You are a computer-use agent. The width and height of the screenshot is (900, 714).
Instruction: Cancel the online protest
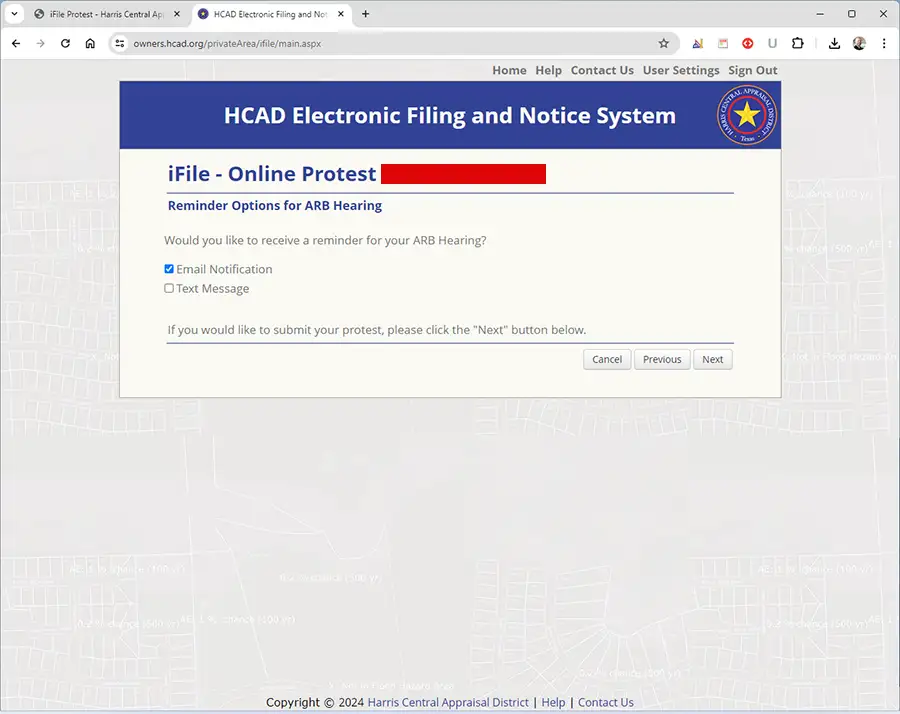tap(607, 359)
